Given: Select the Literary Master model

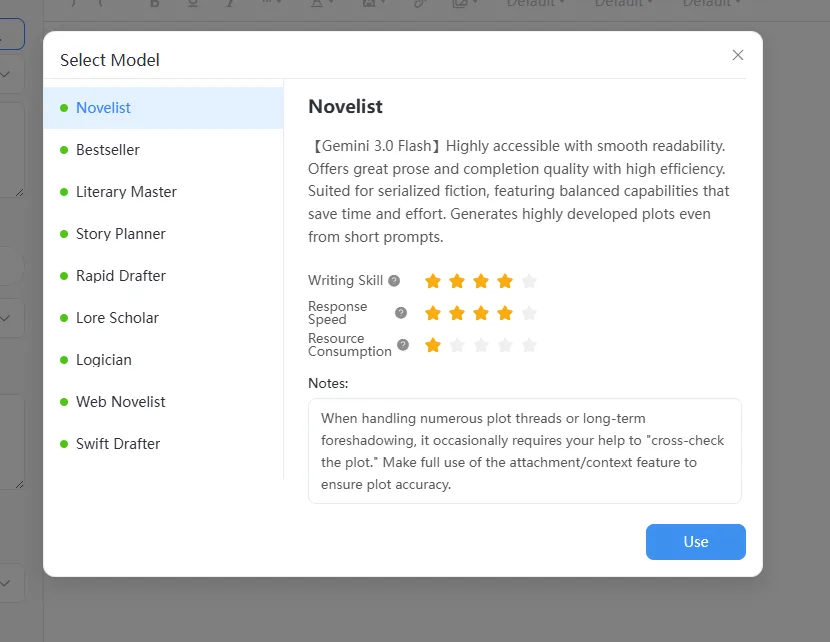Looking at the screenshot, I should tap(164, 192).
